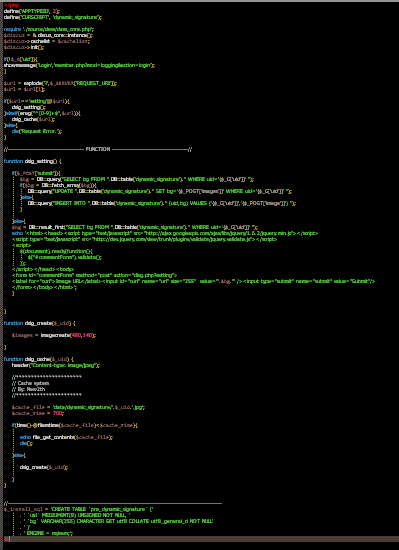Screen dimensions: 399x550
Task: Click the label Image URL input line
Action: click(194, 281)
